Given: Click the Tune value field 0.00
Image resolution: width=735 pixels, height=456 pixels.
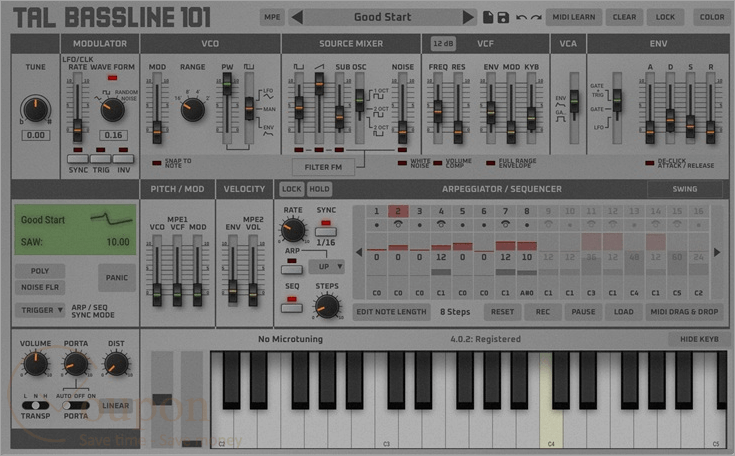Looking at the screenshot, I should click(x=36, y=135).
